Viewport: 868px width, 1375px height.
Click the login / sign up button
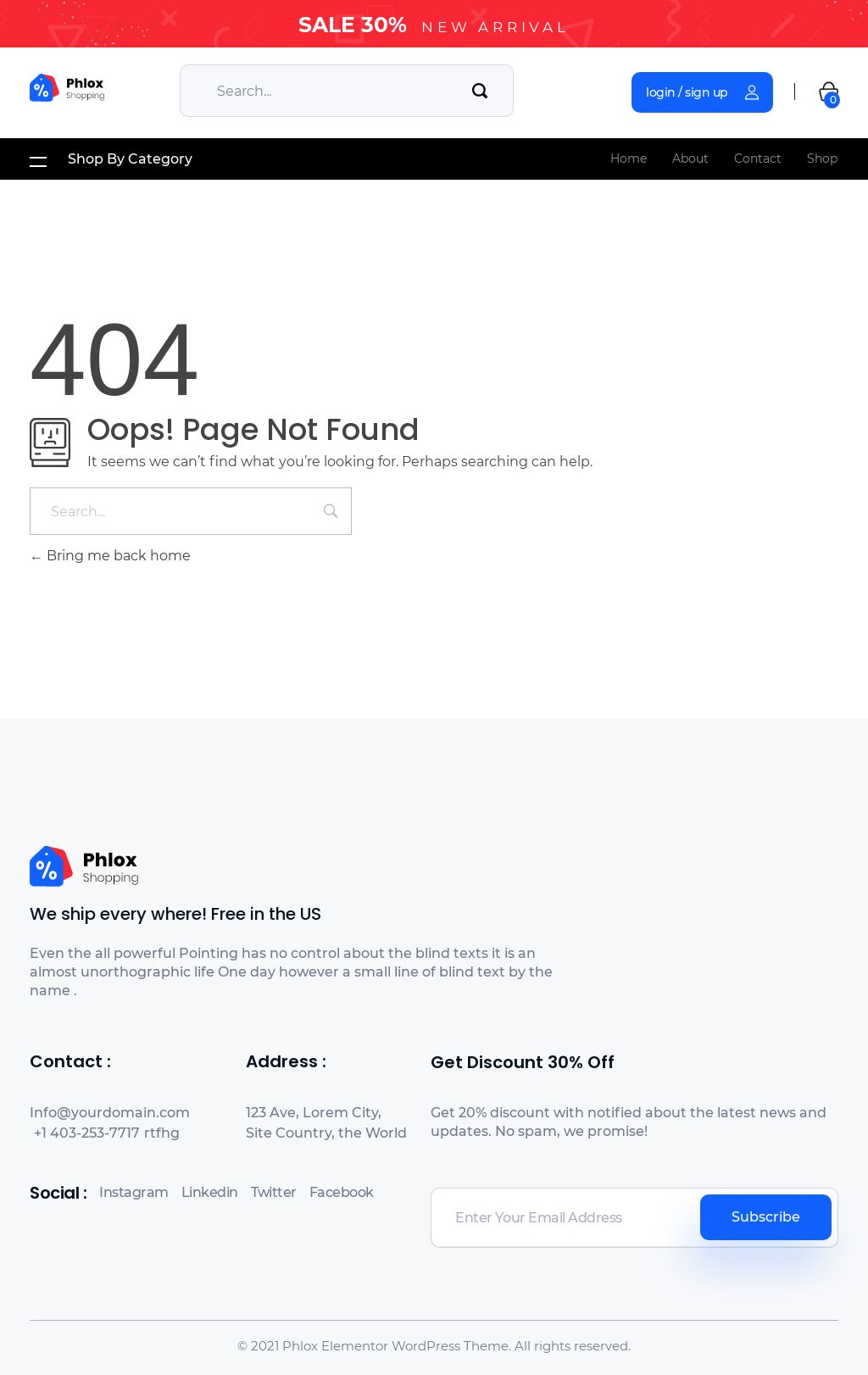pyautogui.click(x=701, y=92)
